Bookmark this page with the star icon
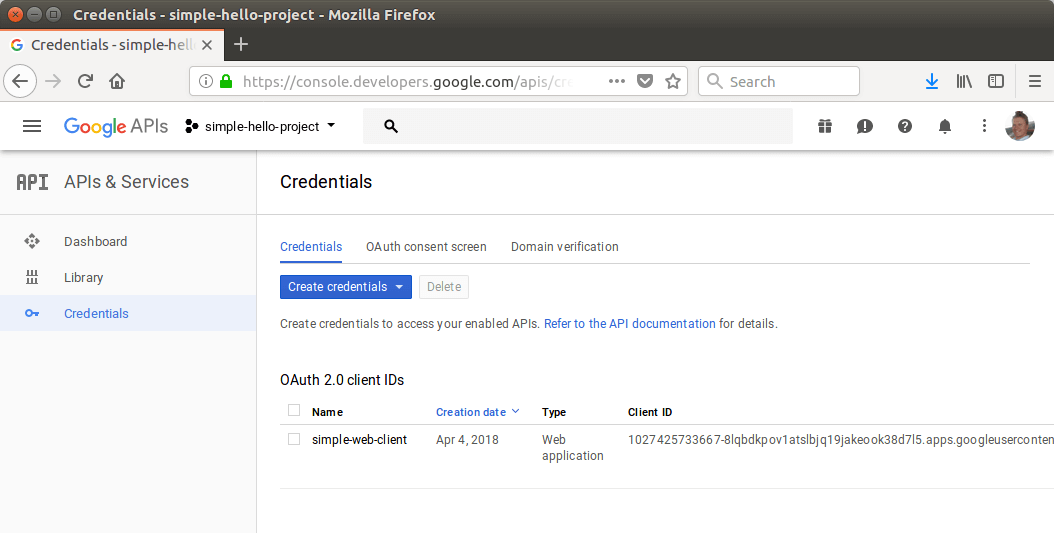 673,82
